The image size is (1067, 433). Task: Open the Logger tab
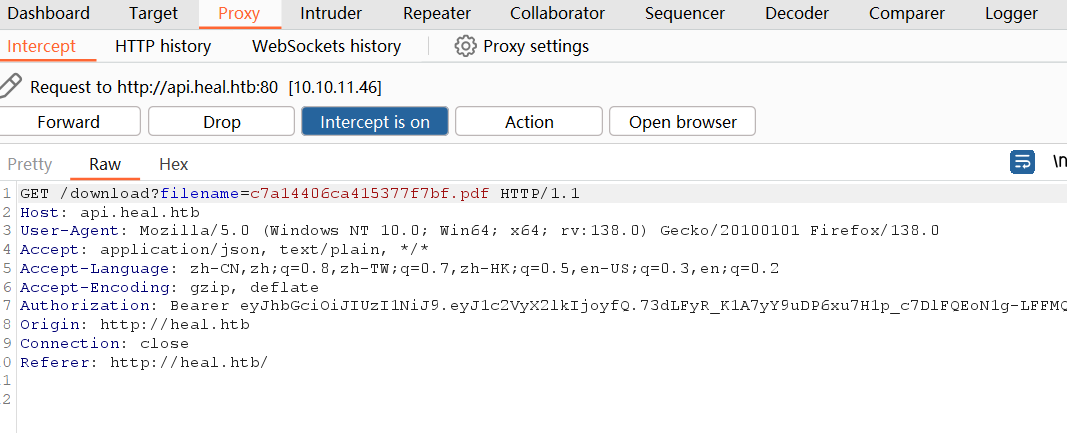pyautogui.click(x=1011, y=14)
